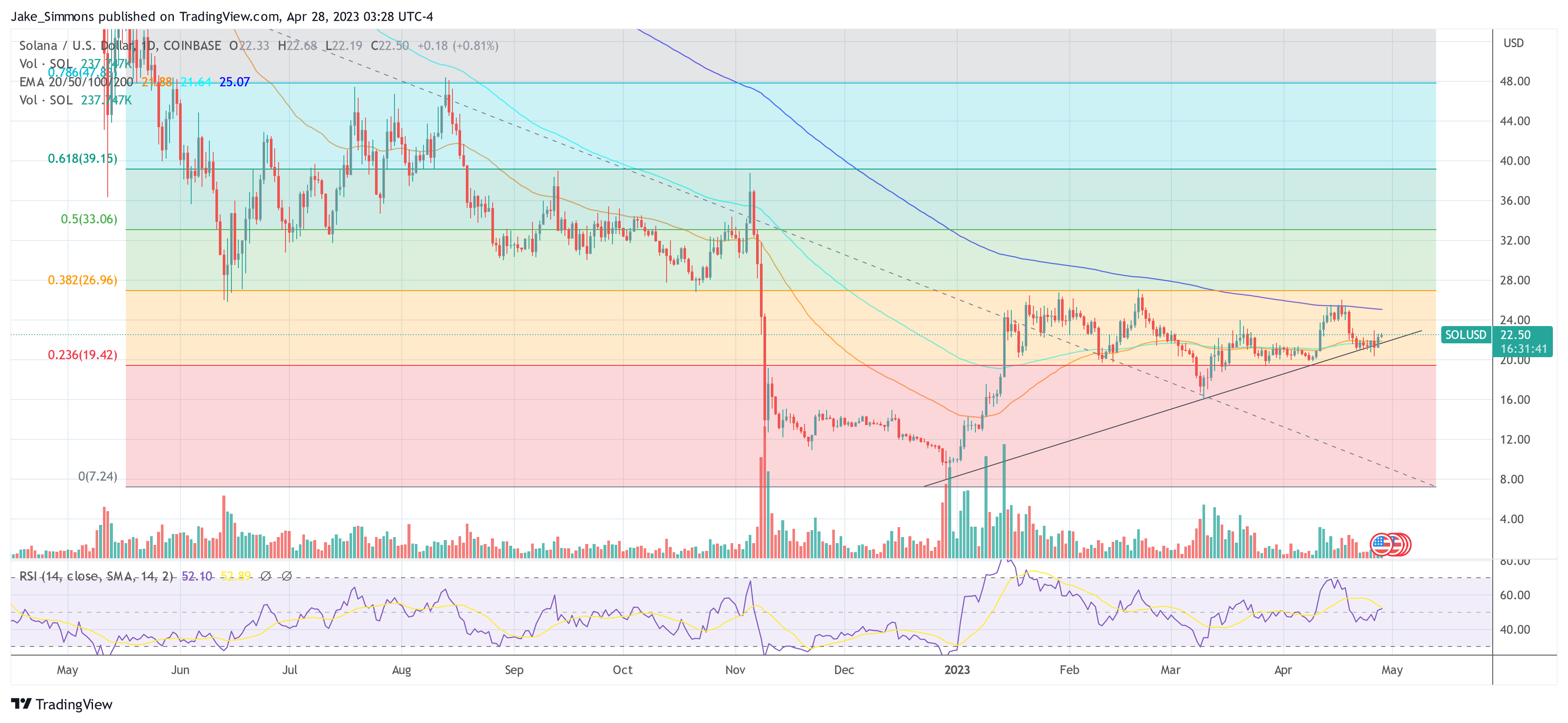Select the 0.618(39.15) Fibonacci level label

pos(82,159)
